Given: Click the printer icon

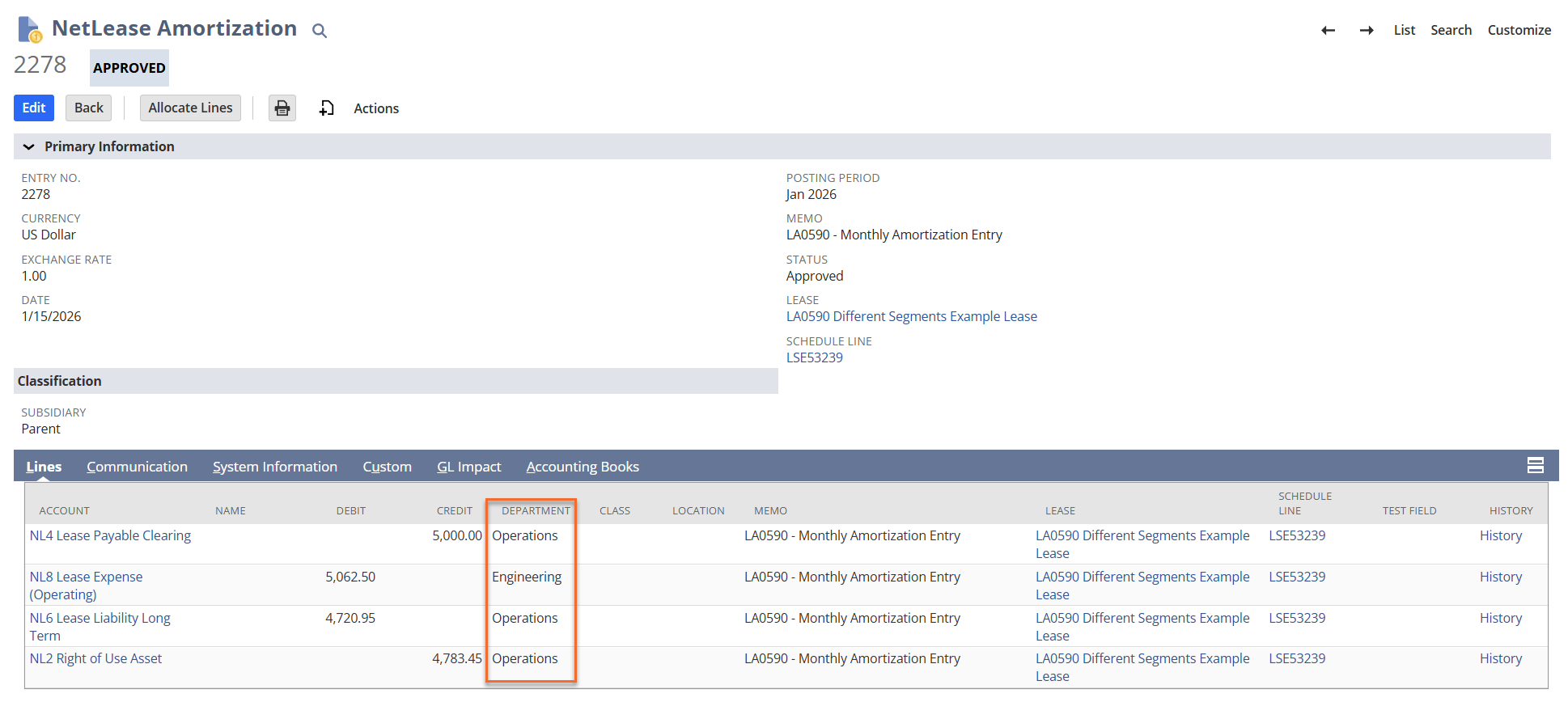Looking at the screenshot, I should point(282,108).
